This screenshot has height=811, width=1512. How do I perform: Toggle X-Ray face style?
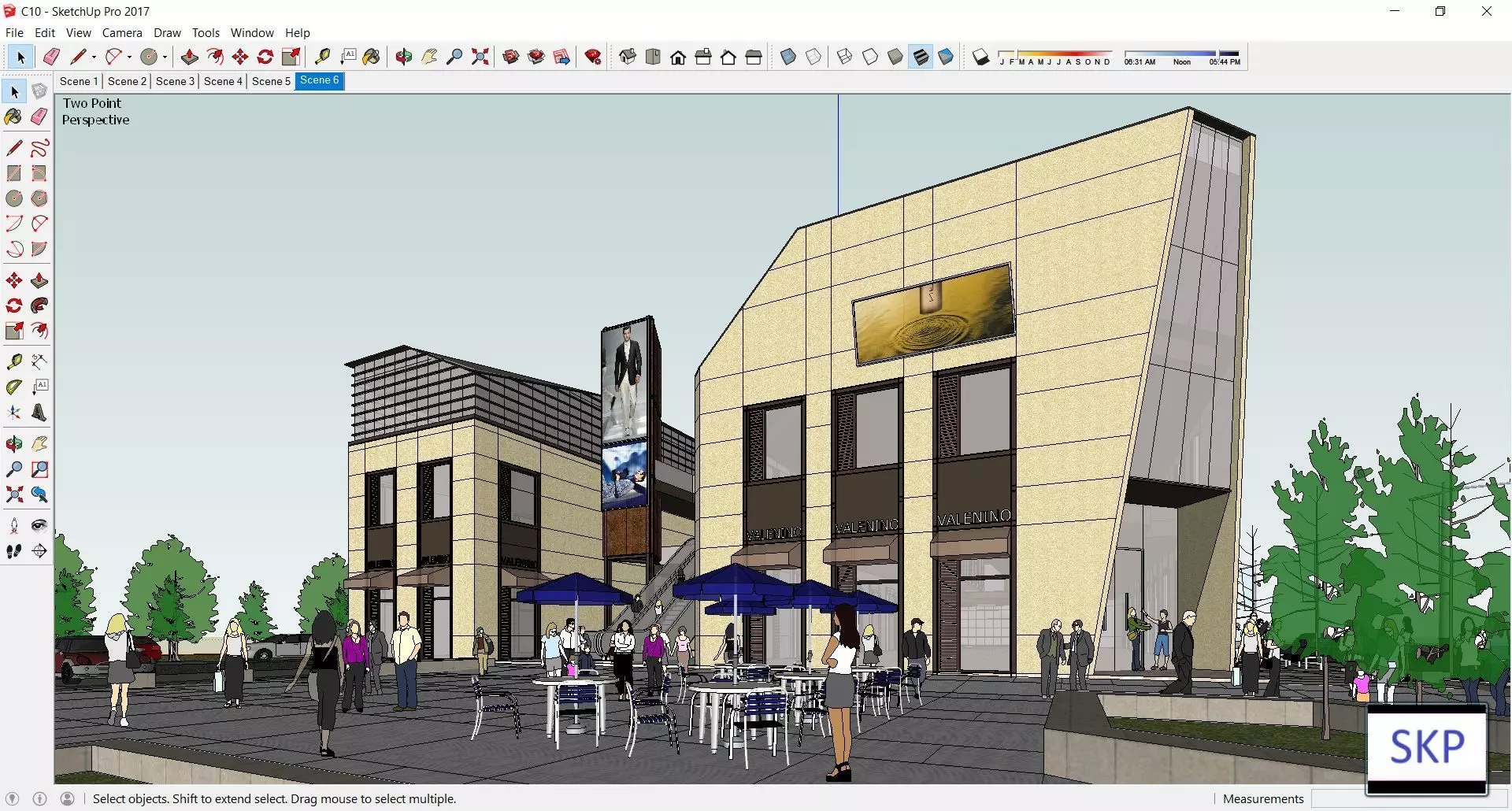click(x=788, y=57)
